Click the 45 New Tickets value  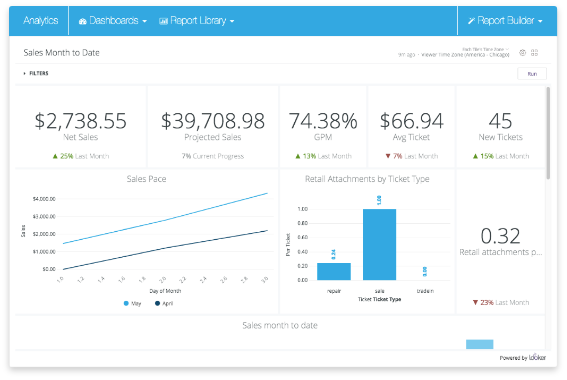[x=500, y=121]
